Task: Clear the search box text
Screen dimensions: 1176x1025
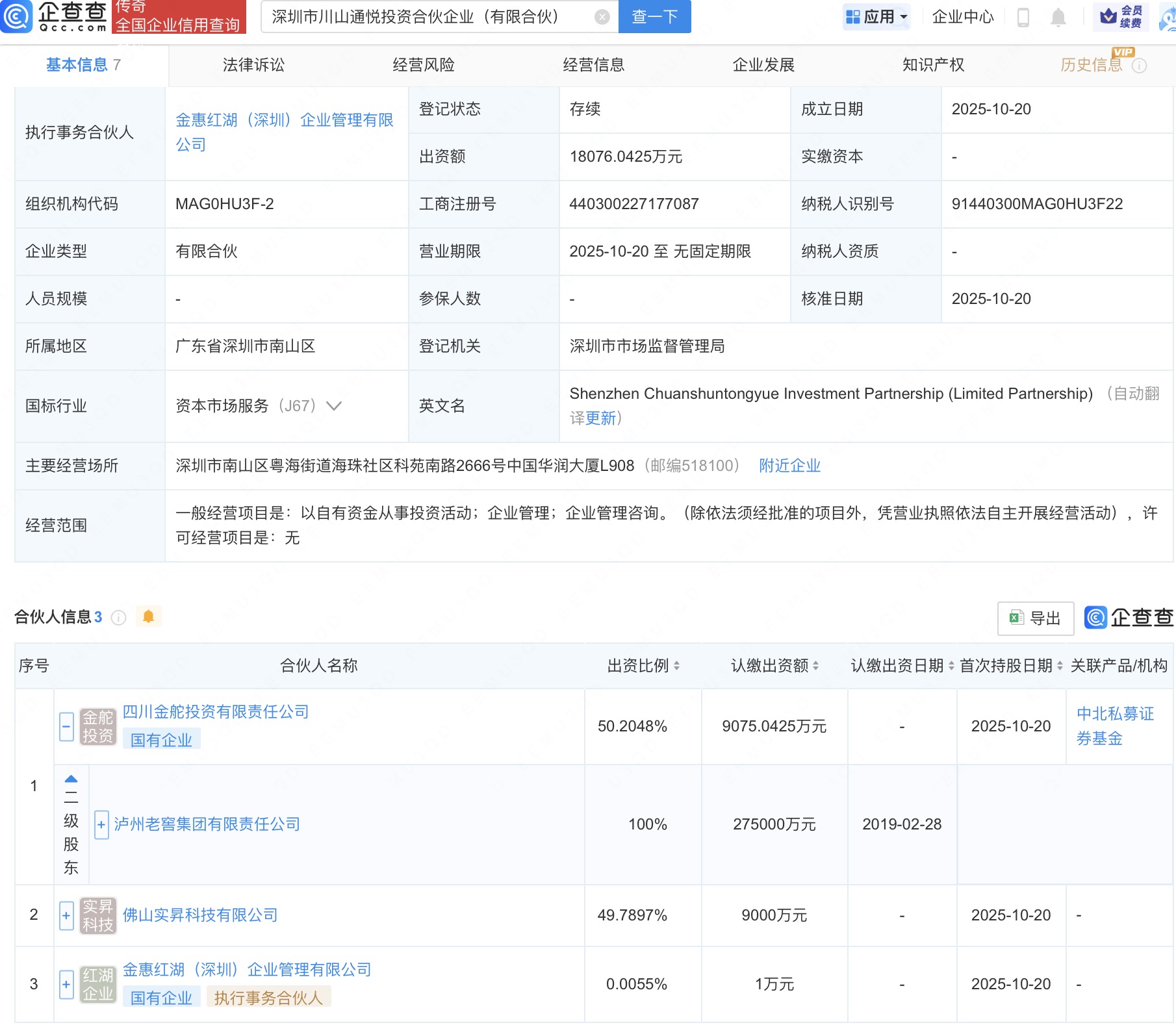Action: click(x=602, y=17)
